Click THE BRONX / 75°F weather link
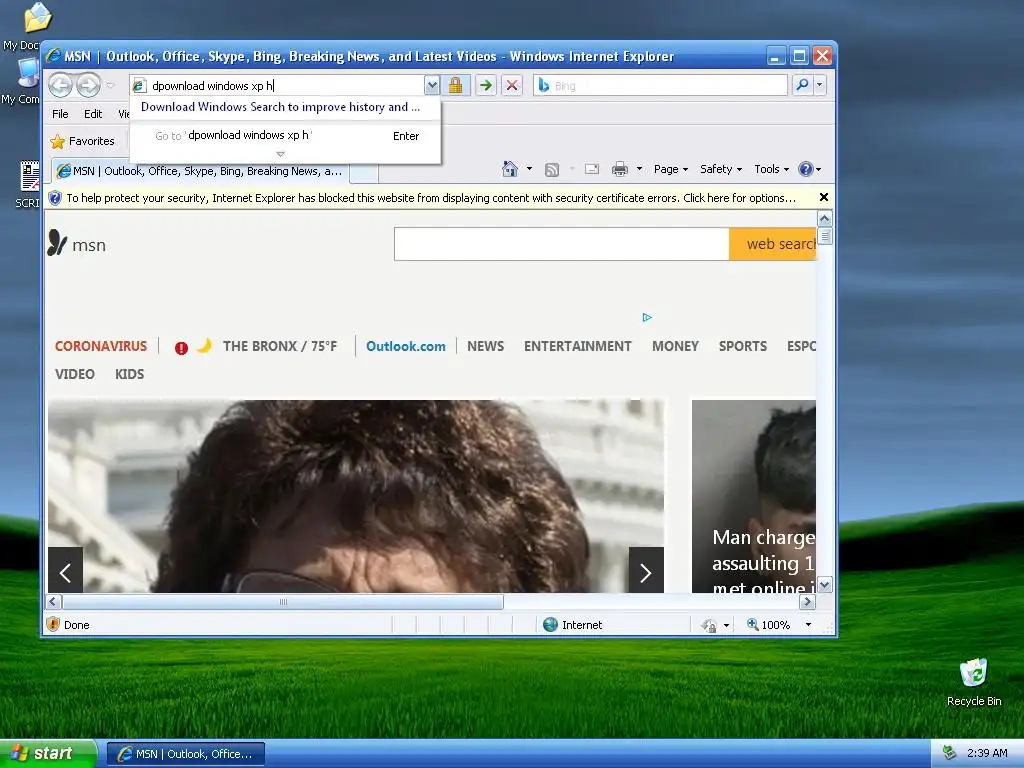1024x768 pixels. tap(280, 346)
